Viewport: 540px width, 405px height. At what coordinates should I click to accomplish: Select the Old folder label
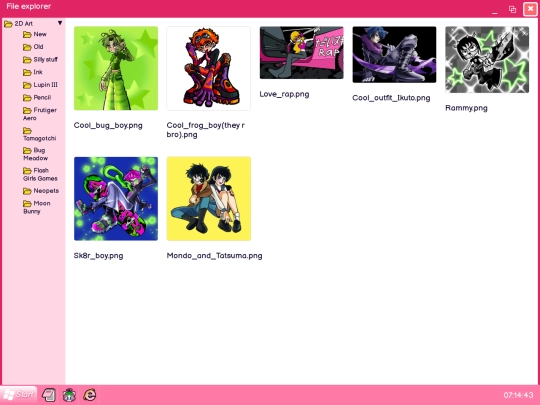38,47
